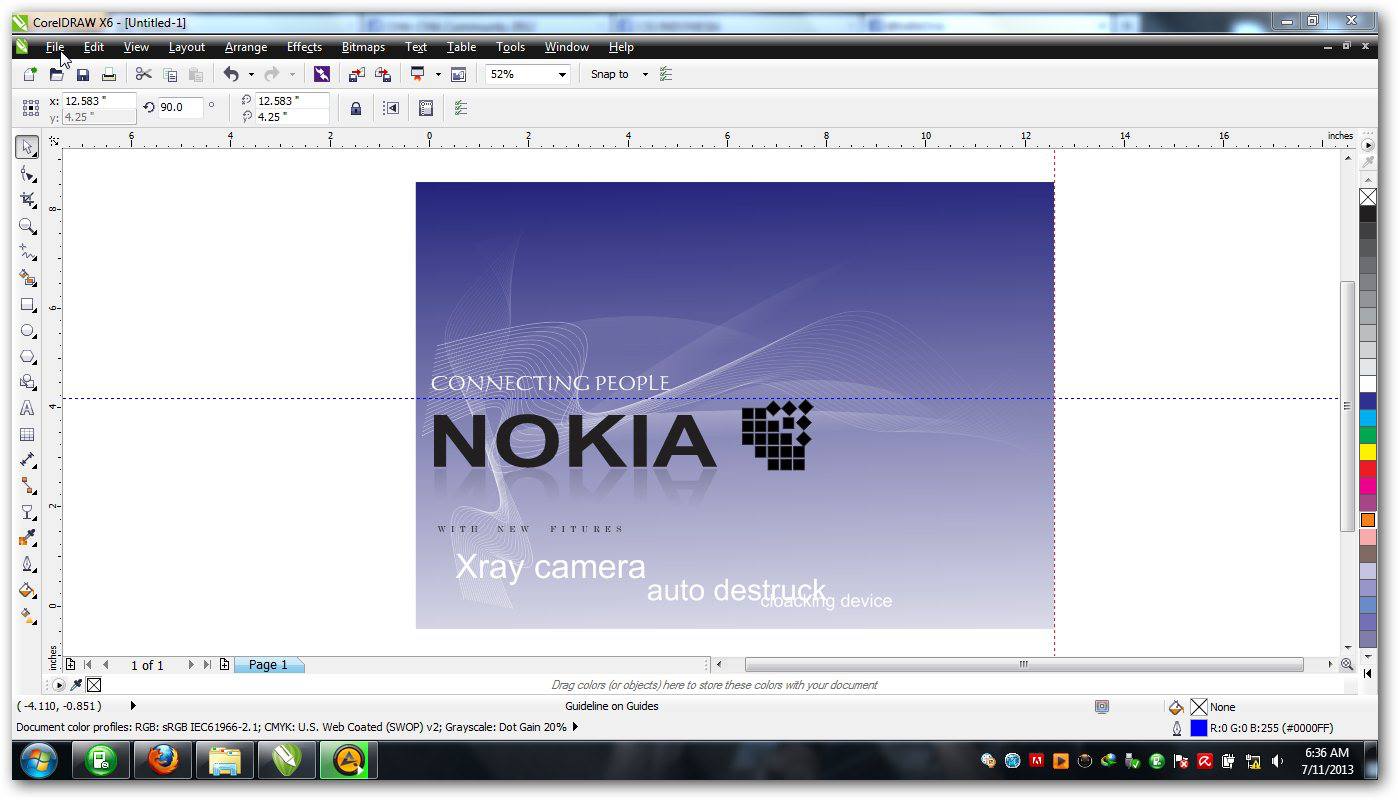Toggle color proofing in the status bar

click(1102, 706)
